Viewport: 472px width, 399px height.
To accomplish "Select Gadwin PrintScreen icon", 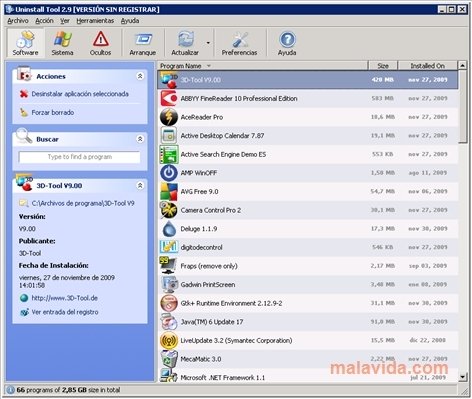I will click(x=169, y=285).
